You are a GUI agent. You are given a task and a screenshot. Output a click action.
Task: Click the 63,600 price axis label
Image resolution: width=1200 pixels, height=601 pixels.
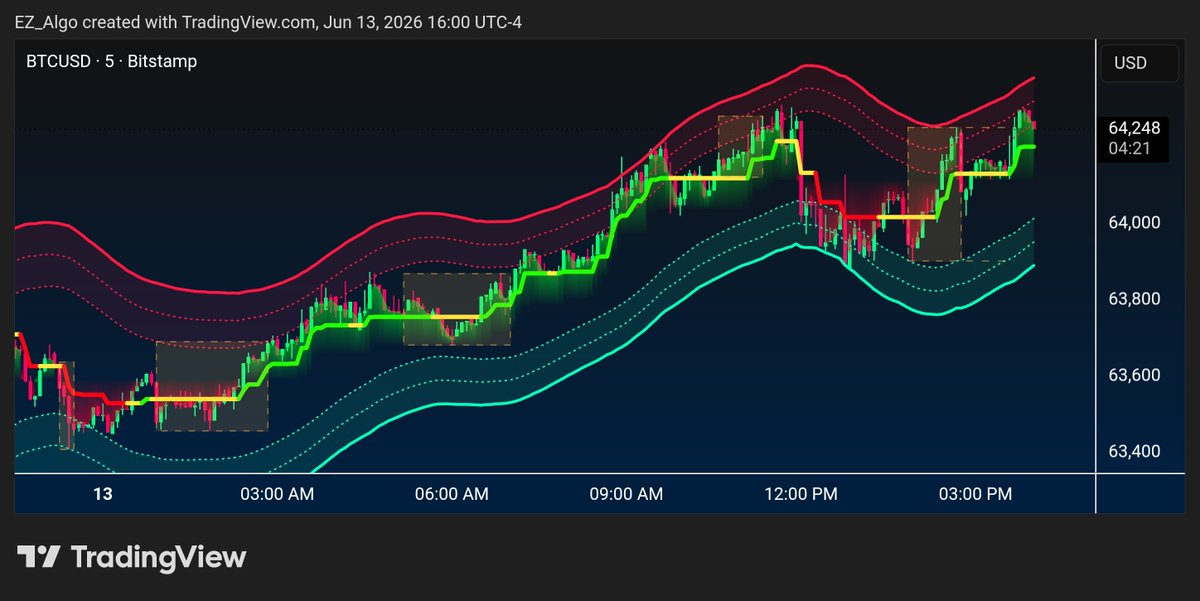1134,375
